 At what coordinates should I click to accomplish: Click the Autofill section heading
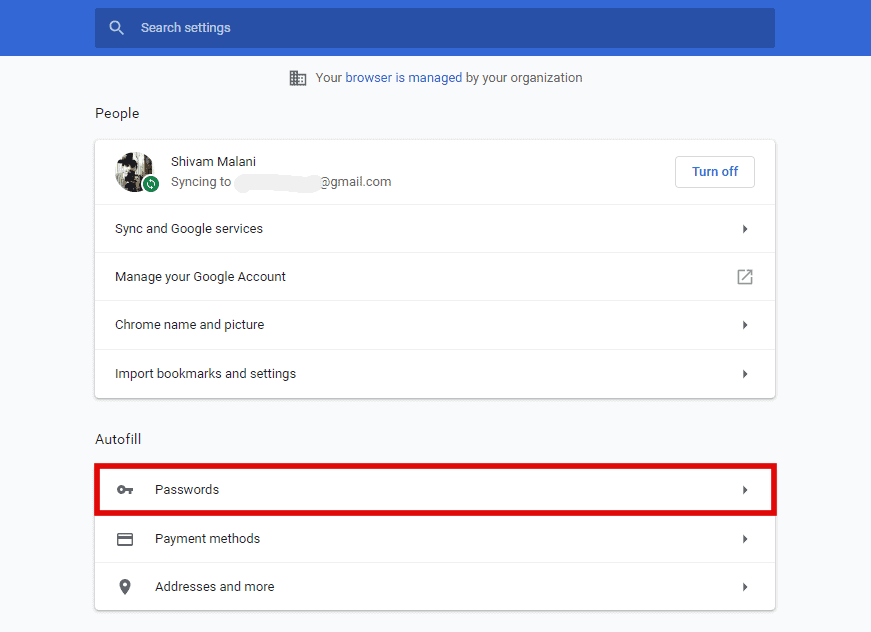118,439
